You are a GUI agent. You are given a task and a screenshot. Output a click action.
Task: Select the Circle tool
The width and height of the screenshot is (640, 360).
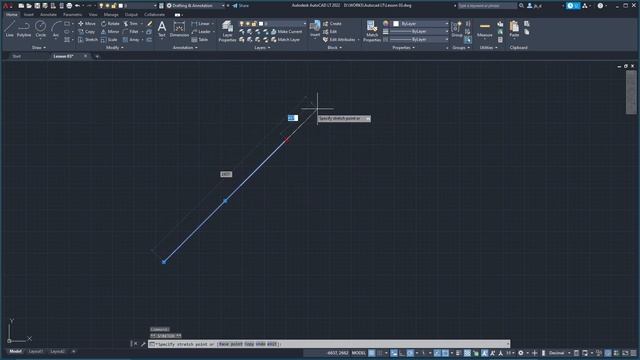point(40,29)
